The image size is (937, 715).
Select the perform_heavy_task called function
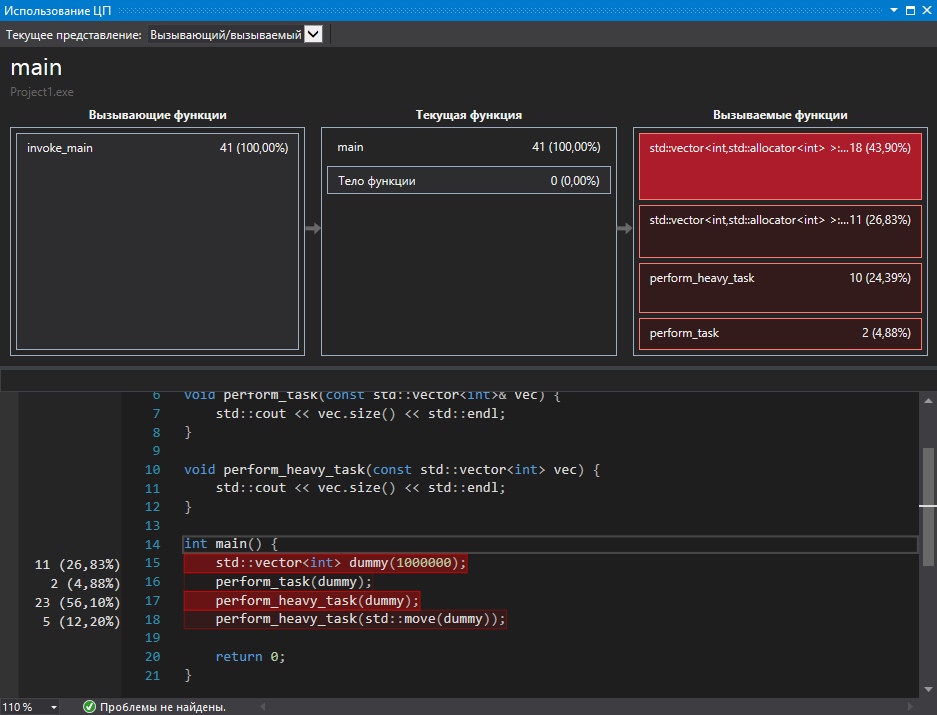(x=779, y=288)
